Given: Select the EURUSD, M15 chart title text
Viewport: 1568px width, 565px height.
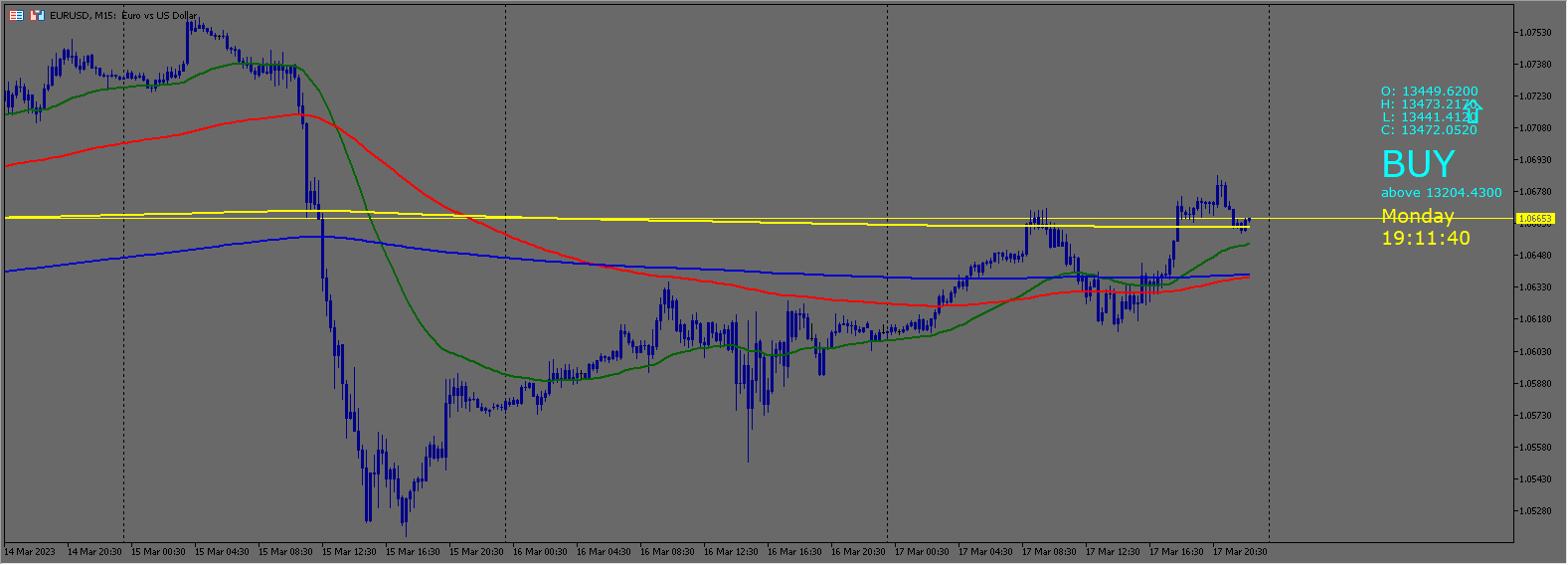Looking at the screenshot, I should point(123,16).
